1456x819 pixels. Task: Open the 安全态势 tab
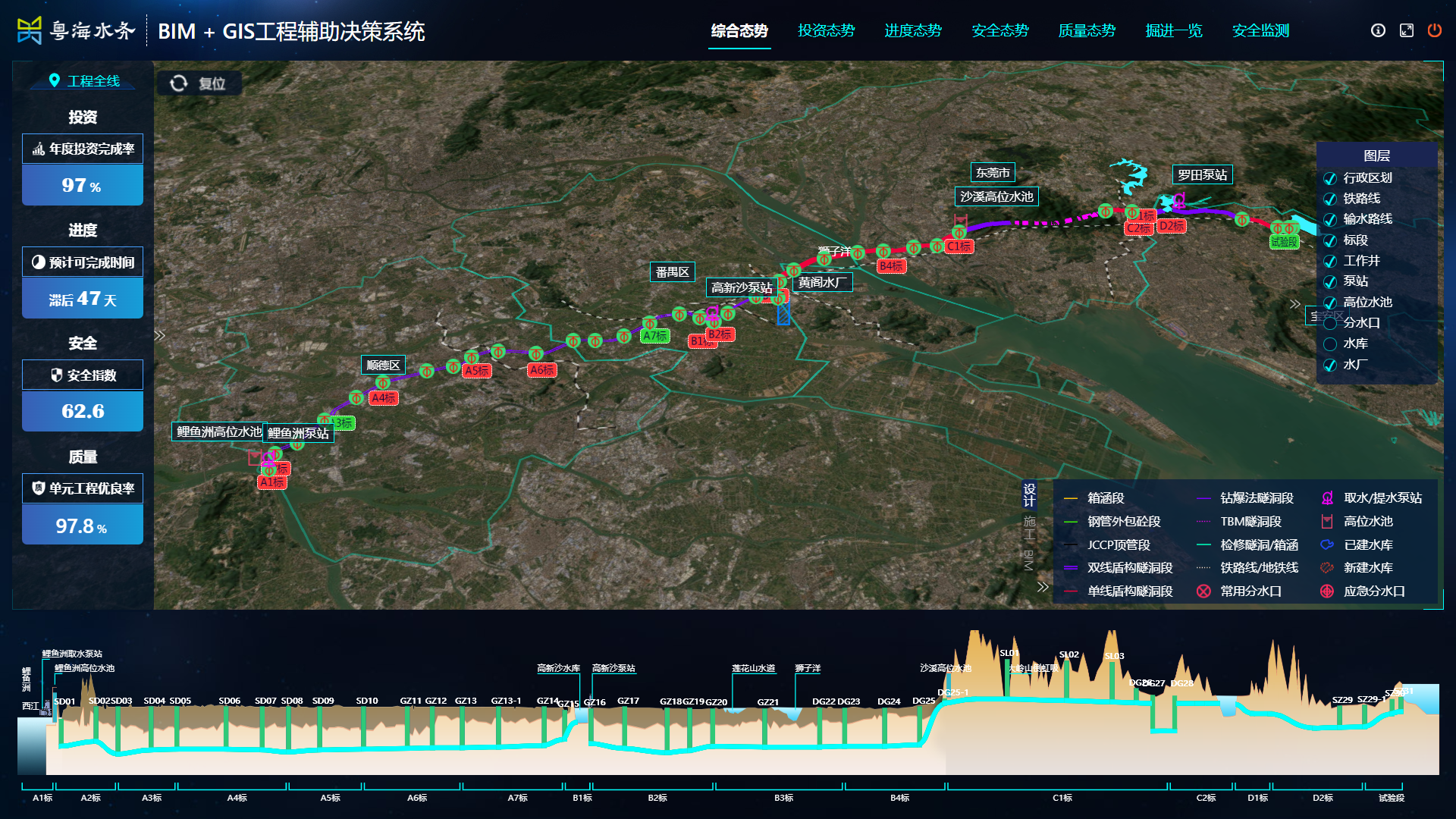1000,31
